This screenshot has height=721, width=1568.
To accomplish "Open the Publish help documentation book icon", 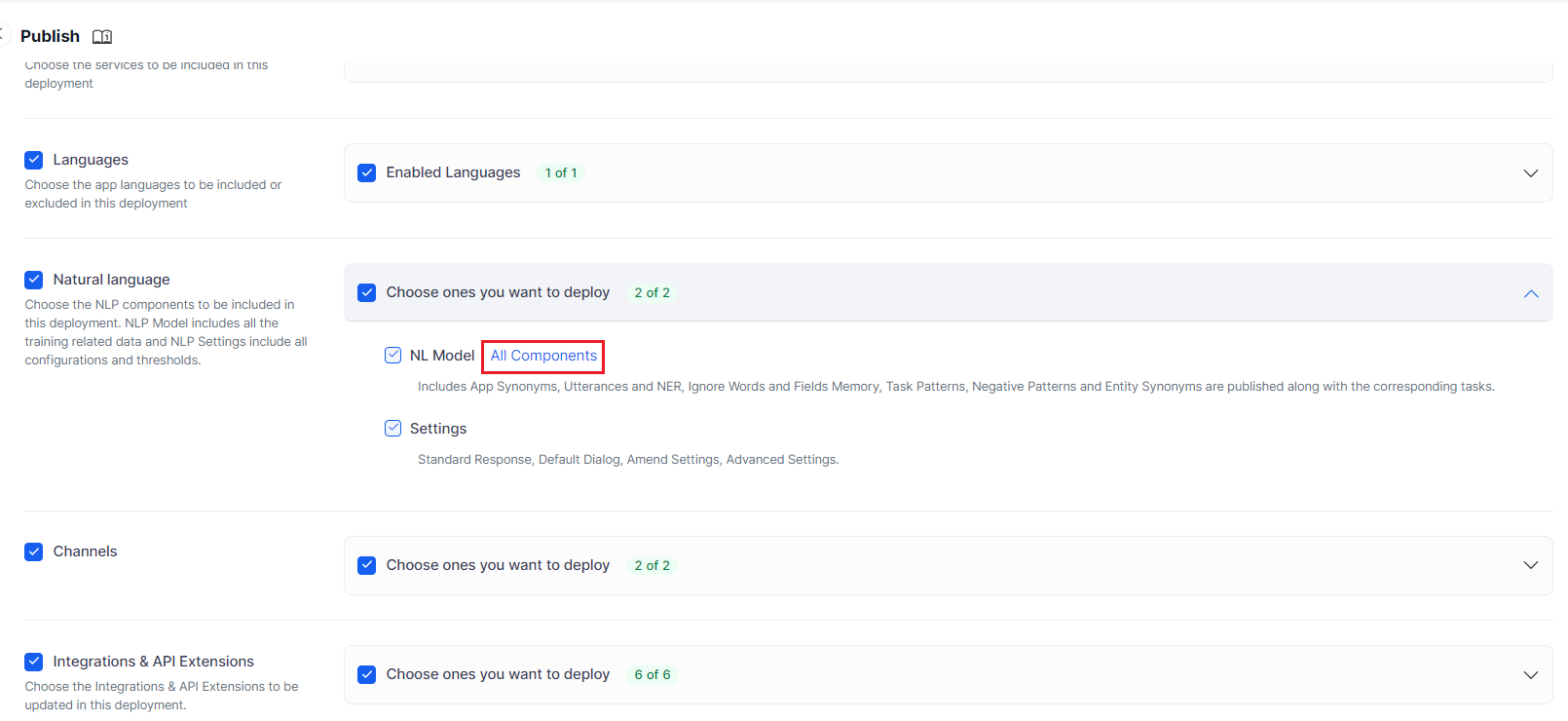I will (102, 37).
